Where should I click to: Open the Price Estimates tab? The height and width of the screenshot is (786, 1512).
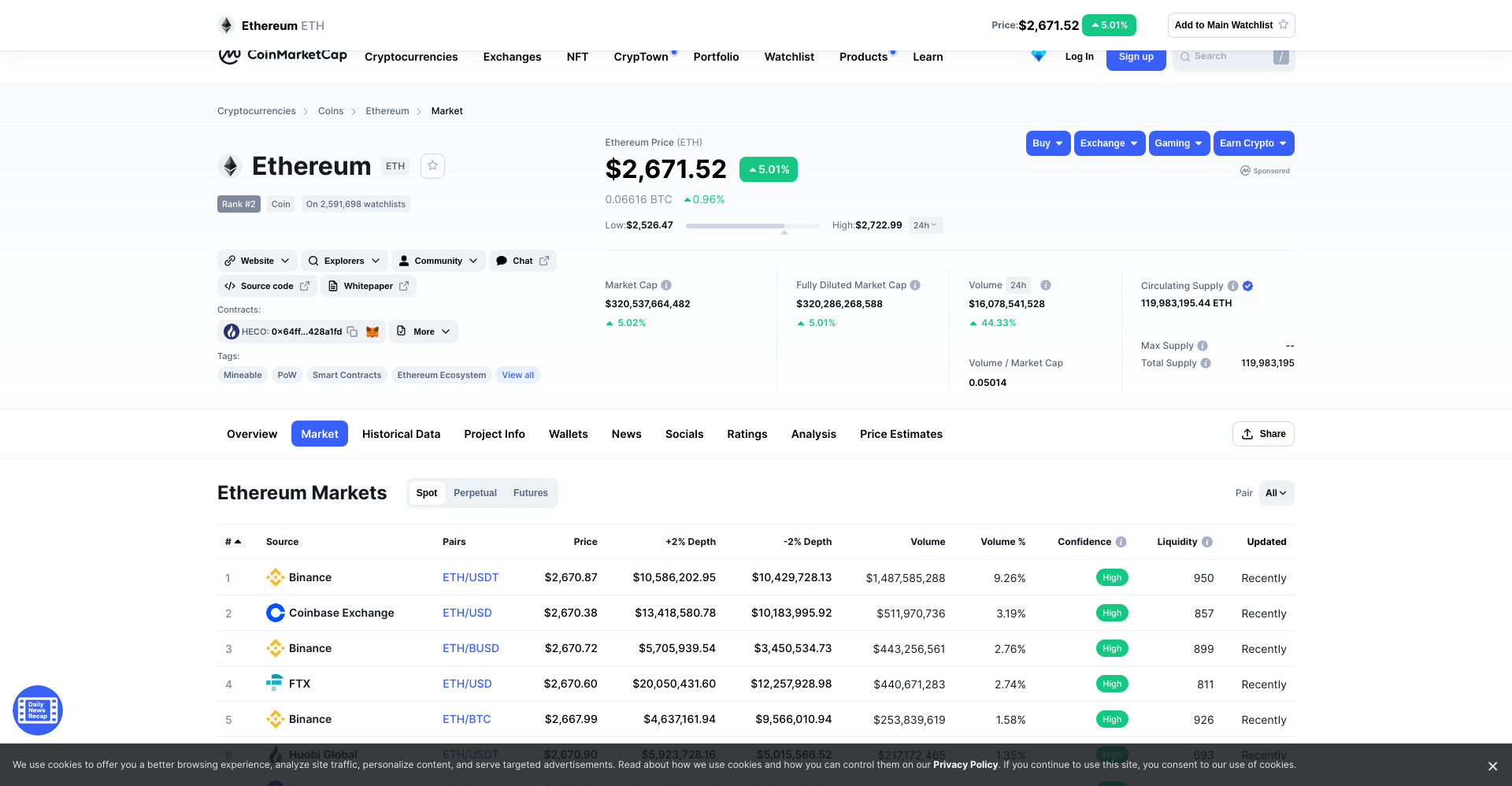pos(901,434)
